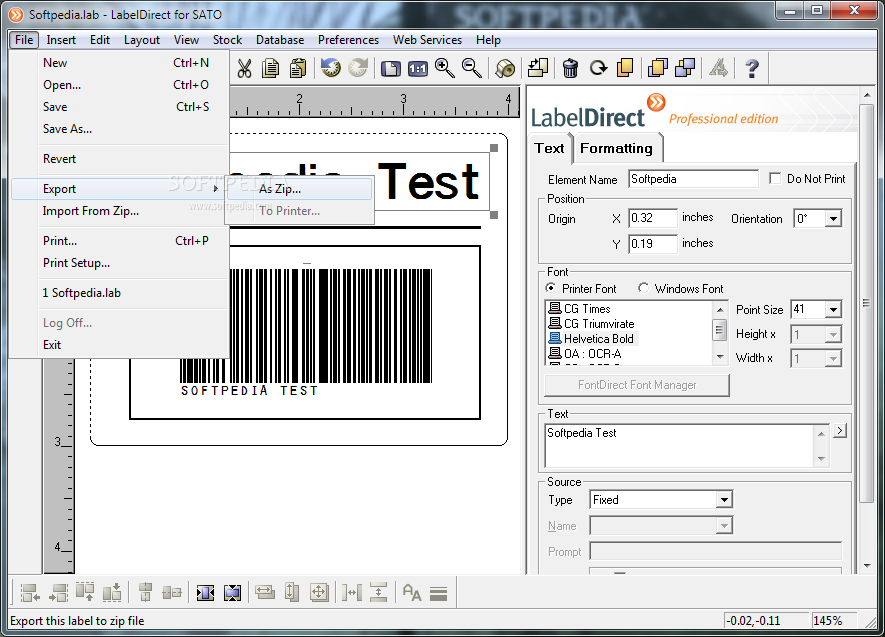This screenshot has height=637, width=885.
Task: Click the Rotate arrow icon
Action: click(x=598, y=68)
